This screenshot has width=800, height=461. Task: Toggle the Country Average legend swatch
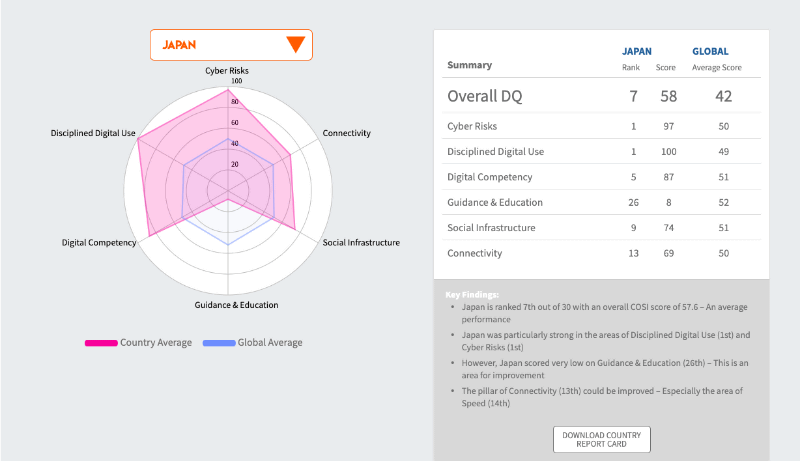pos(101,343)
